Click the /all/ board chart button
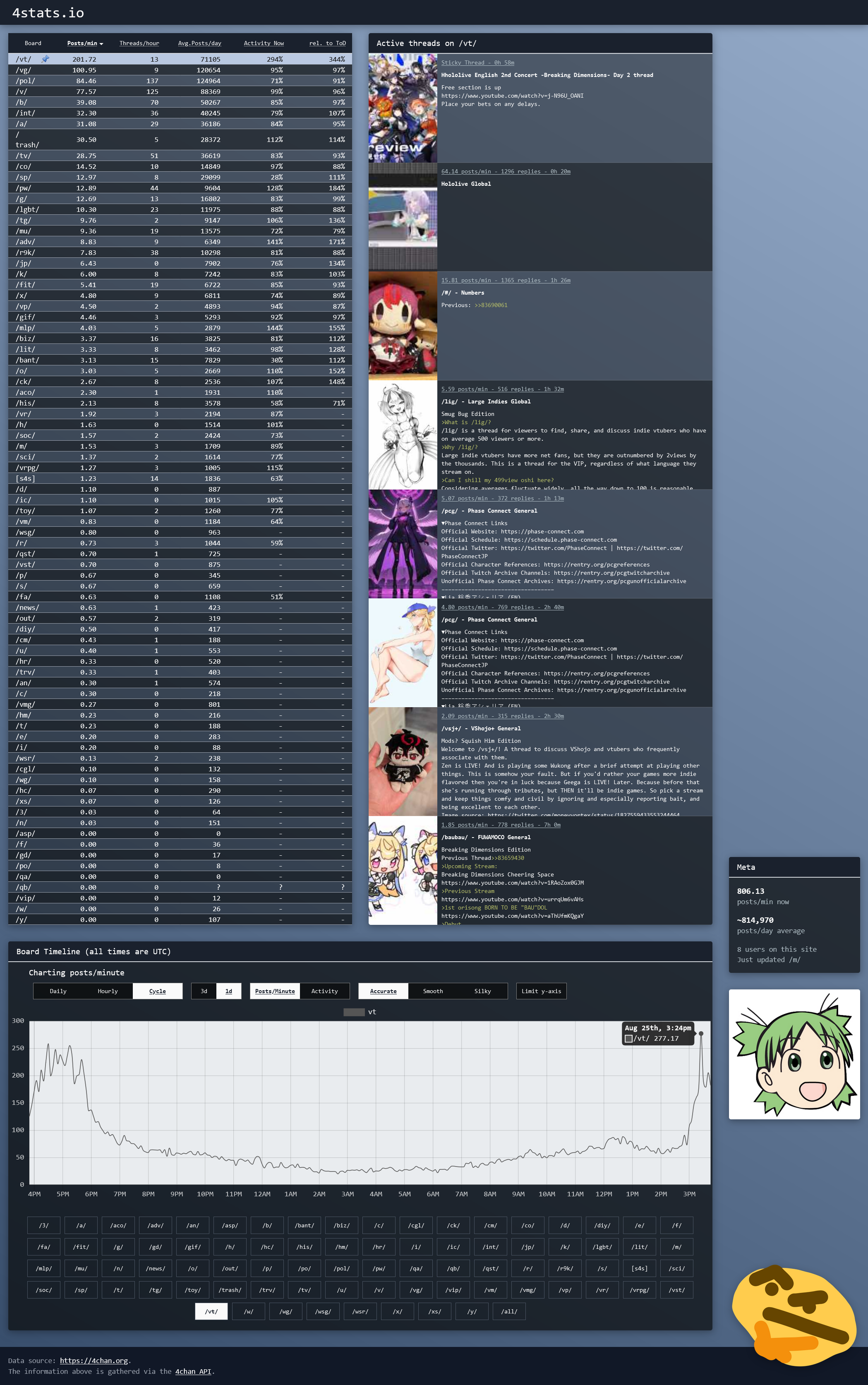This screenshot has width=868, height=1385. pyautogui.click(x=508, y=1311)
